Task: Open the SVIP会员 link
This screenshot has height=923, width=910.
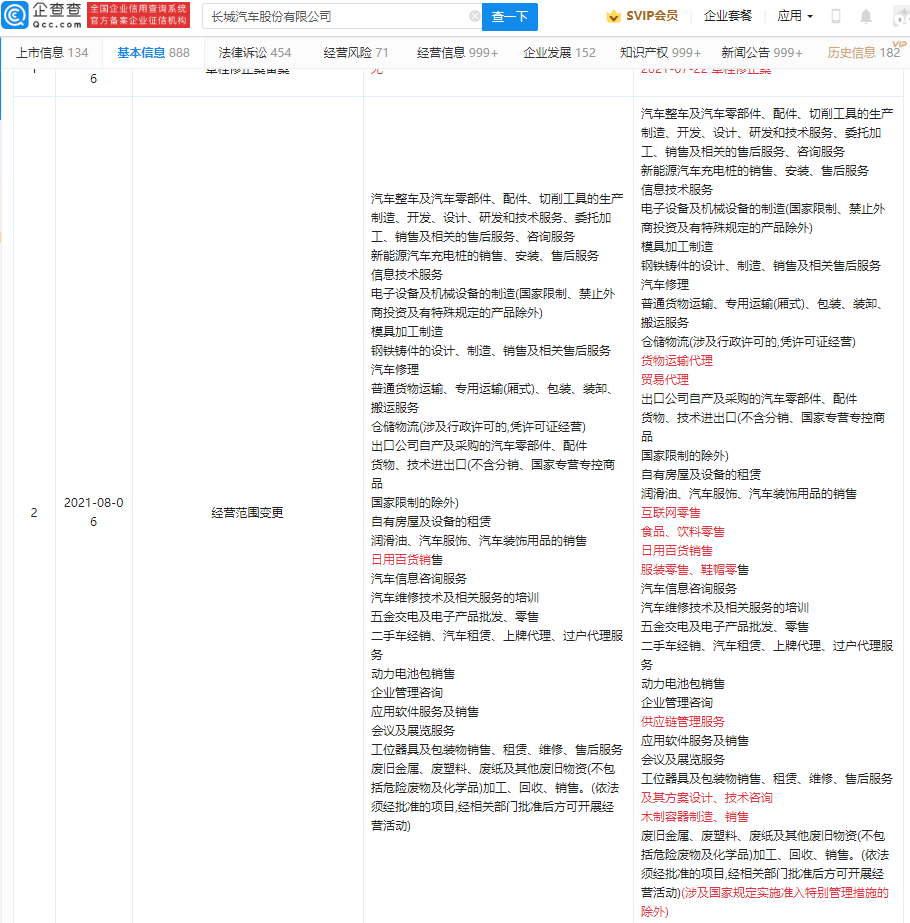Action: pyautogui.click(x=652, y=16)
